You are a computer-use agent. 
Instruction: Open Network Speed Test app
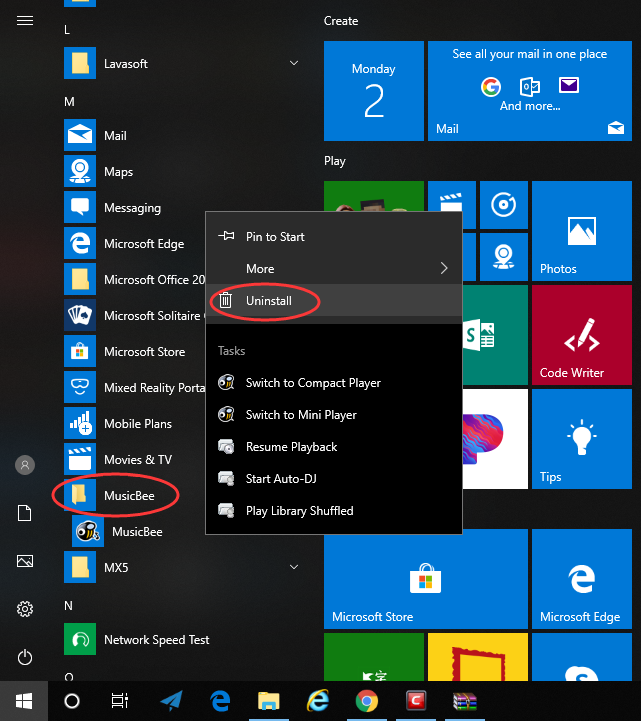point(184,639)
